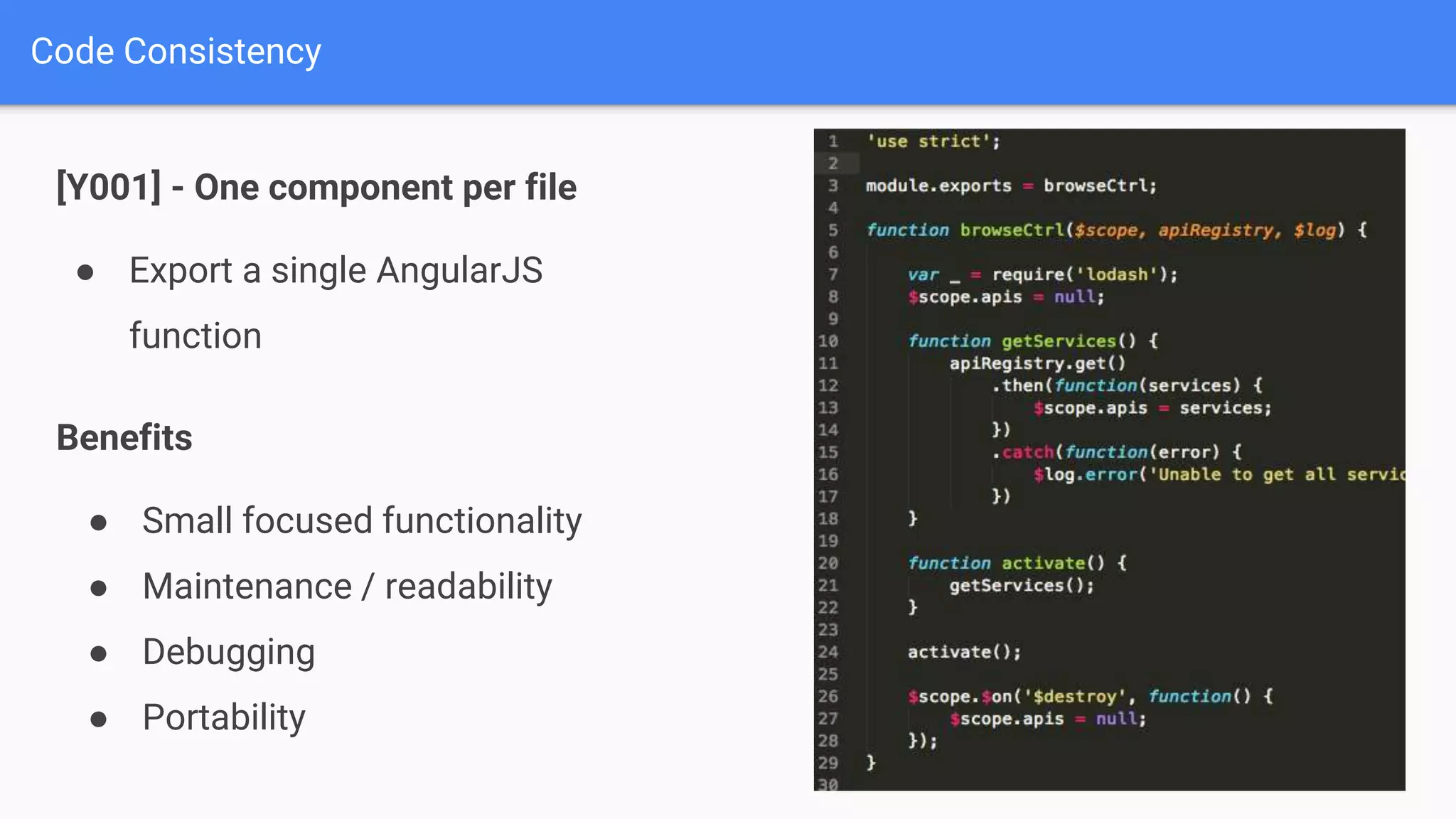Viewport: 1456px width, 819px height.
Task: Select the '[Y001] - One component per file' heading
Action: pyautogui.click(x=316, y=188)
